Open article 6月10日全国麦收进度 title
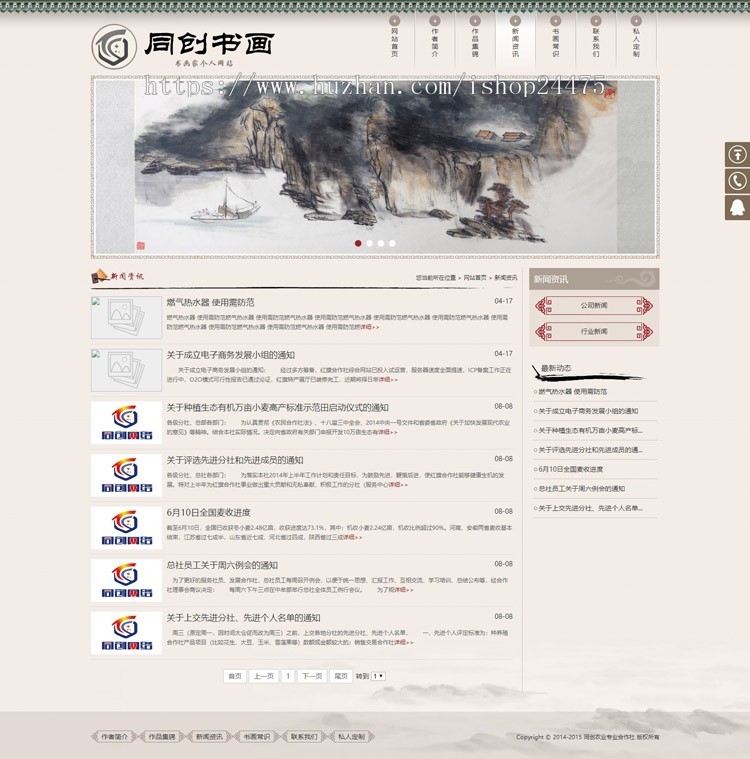The height and width of the screenshot is (759, 750). click(208, 513)
